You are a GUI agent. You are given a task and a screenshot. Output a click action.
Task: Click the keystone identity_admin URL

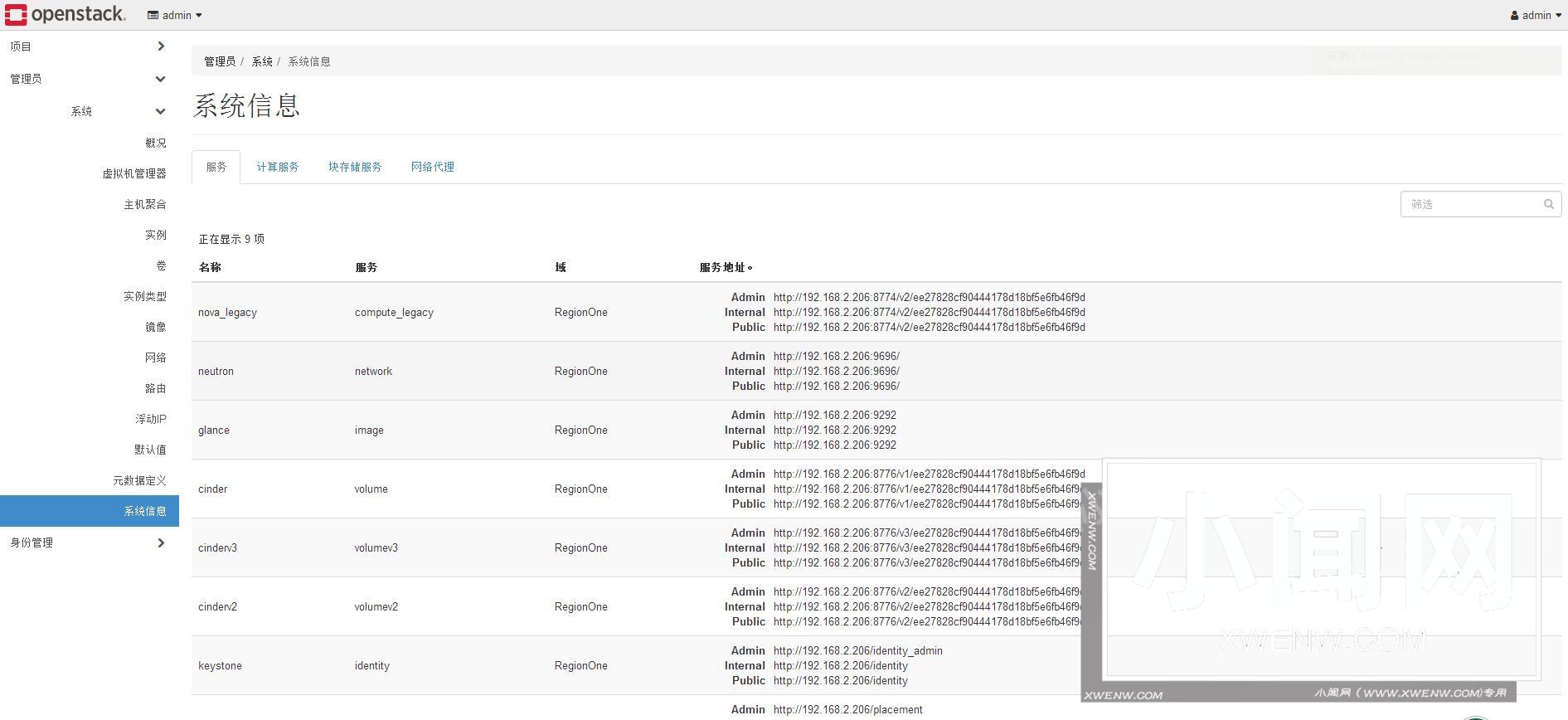858,651
